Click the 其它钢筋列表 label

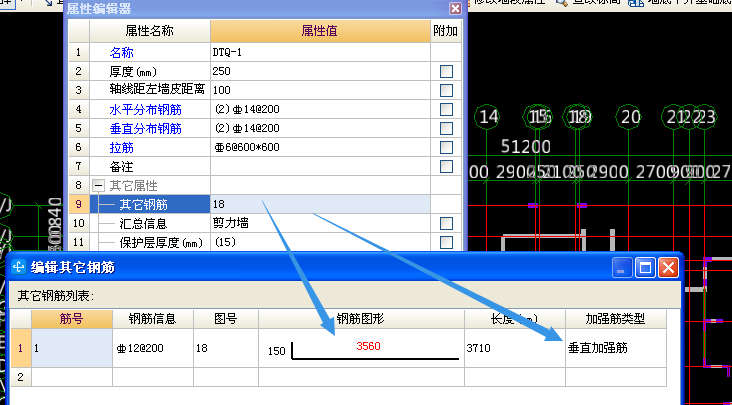pos(56,296)
